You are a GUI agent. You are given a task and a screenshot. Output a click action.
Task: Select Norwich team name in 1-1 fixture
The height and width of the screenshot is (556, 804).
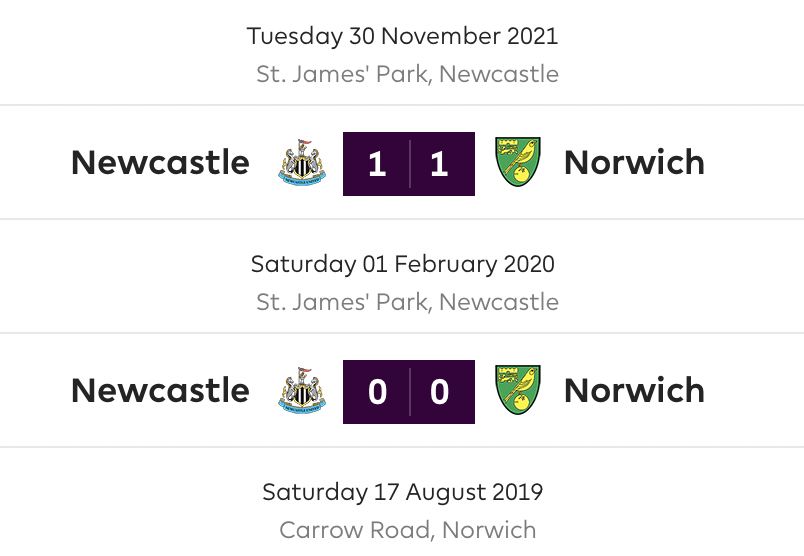click(x=634, y=163)
